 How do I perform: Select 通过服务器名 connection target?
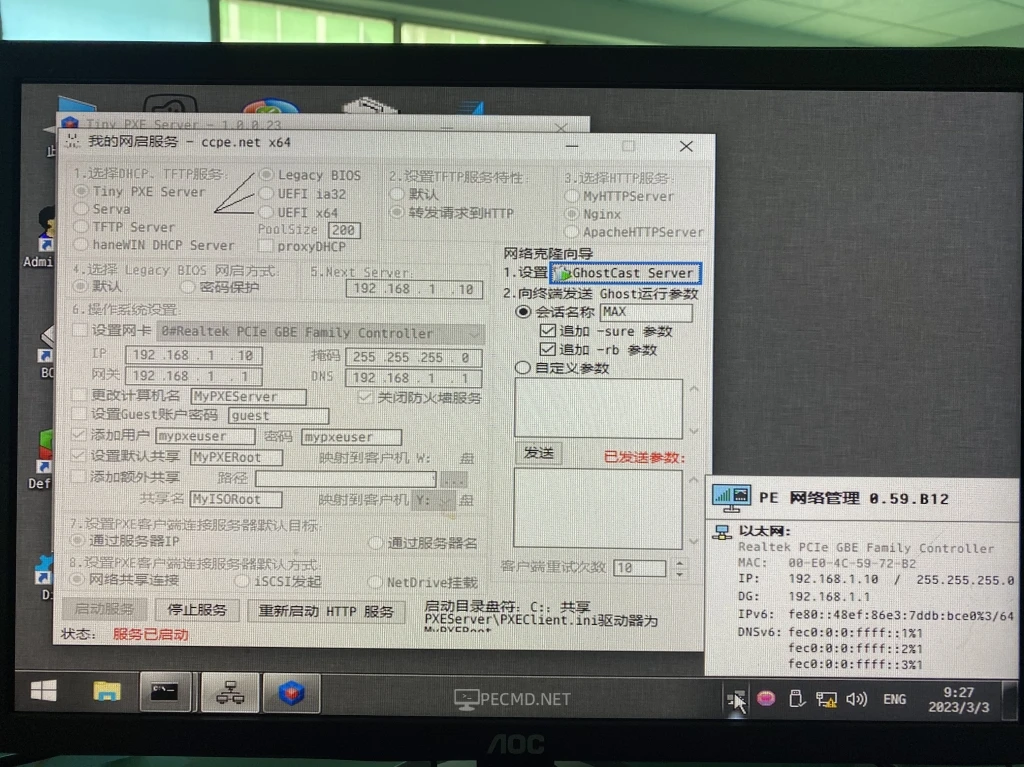[375, 542]
